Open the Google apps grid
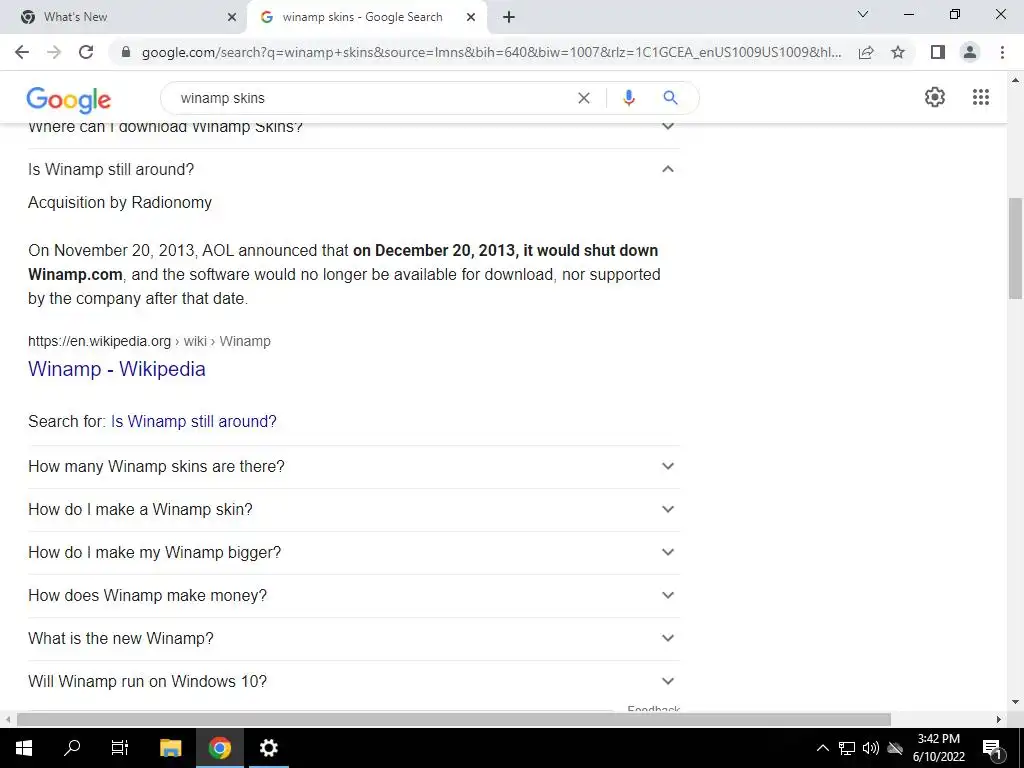The image size is (1024, 768). (x=981, y=97)
